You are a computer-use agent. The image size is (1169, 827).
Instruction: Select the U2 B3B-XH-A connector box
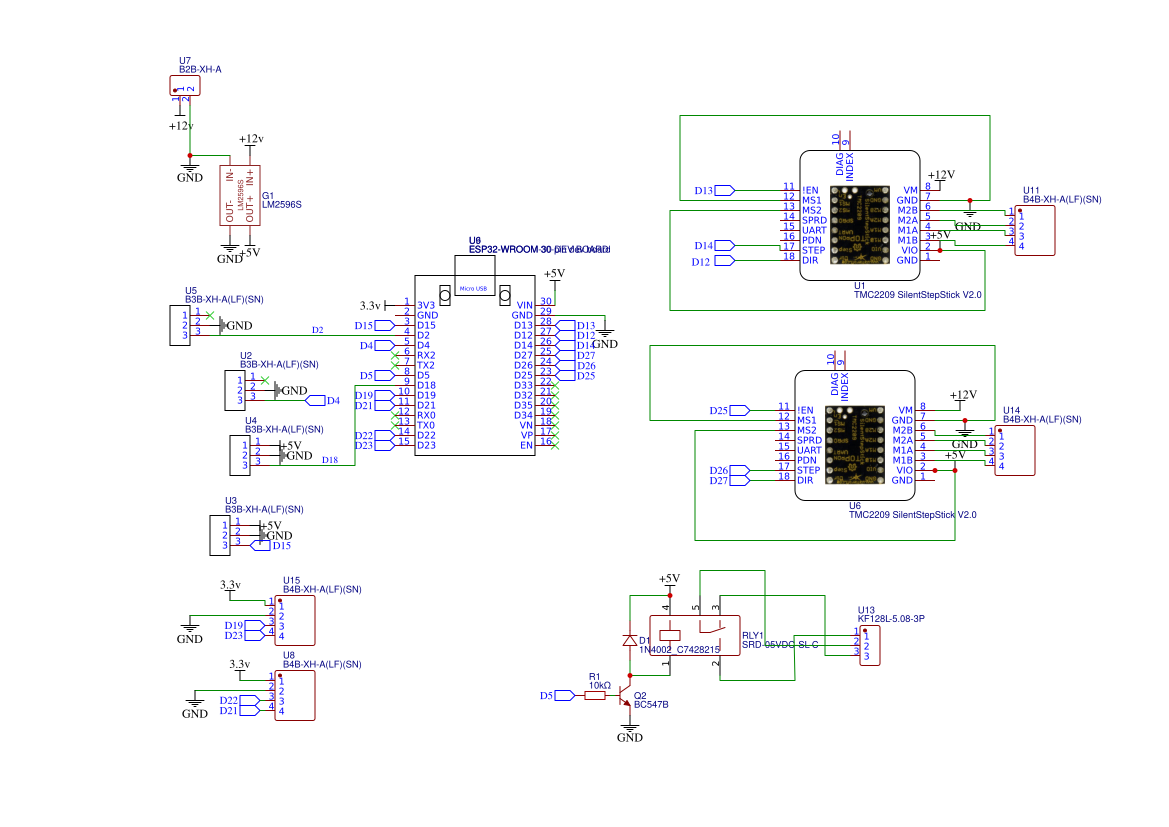[235, 390]
